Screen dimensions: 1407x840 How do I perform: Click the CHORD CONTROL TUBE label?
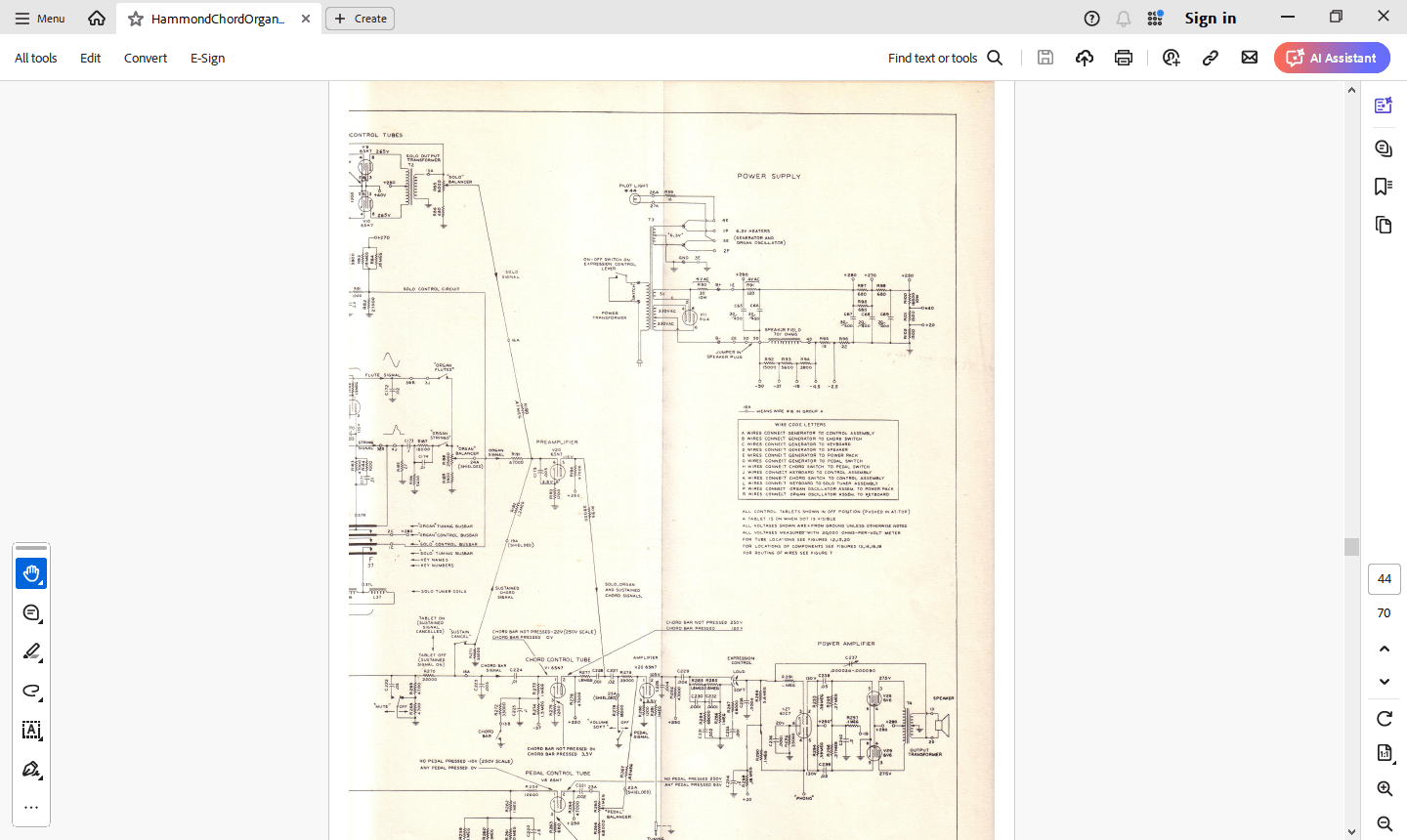558,659
